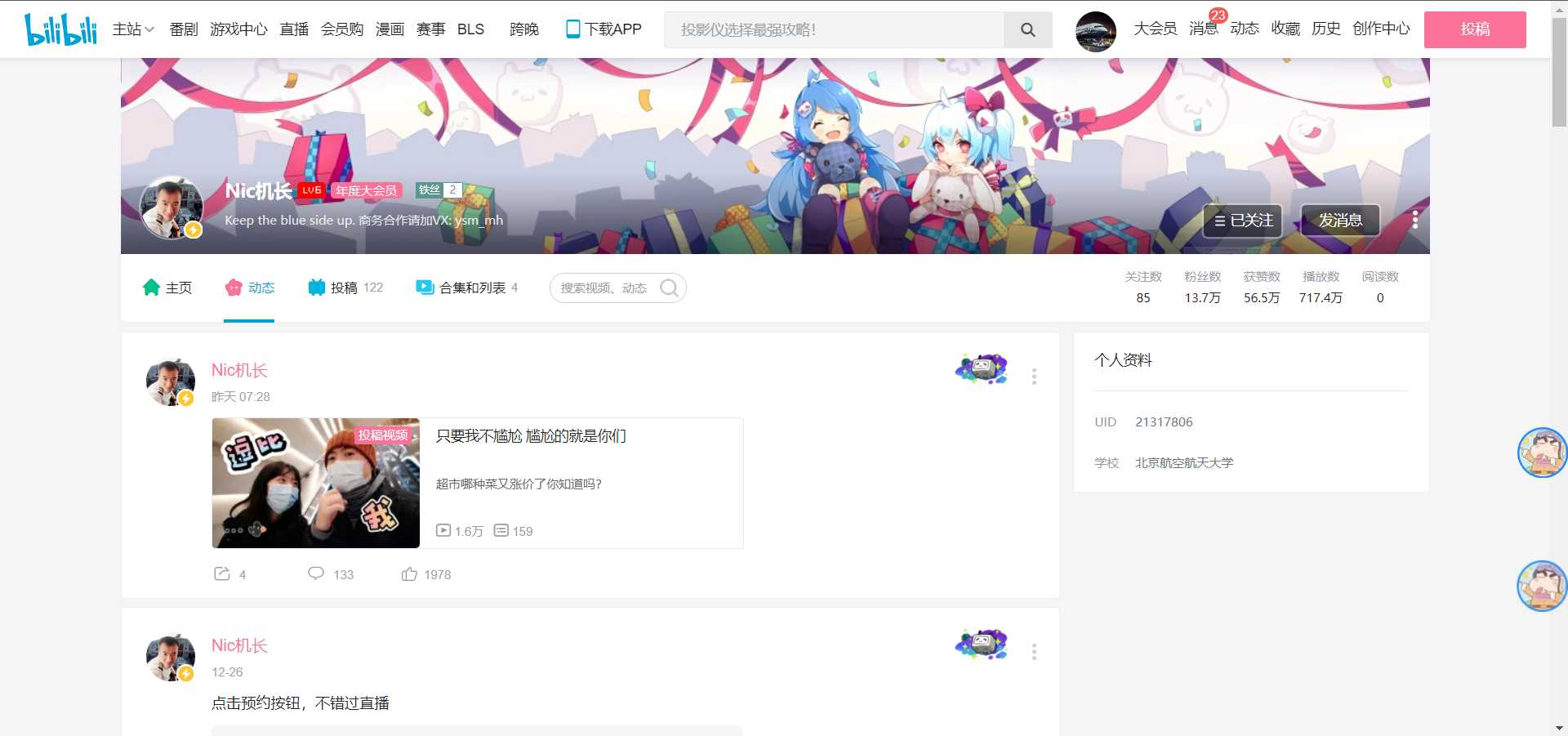Focus the 搜索视频、动态 search box

coord(605,288)
